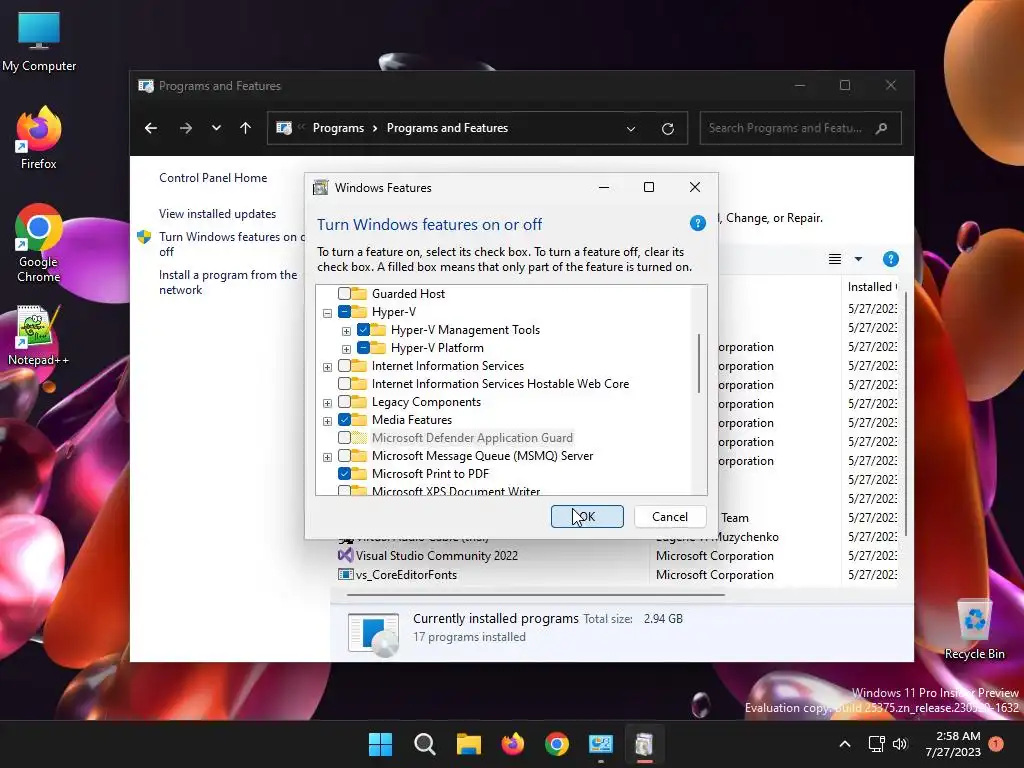Open View installed updates link
Screen dimensions: 1024x768
pyautogui.click(x=217, y=214)
